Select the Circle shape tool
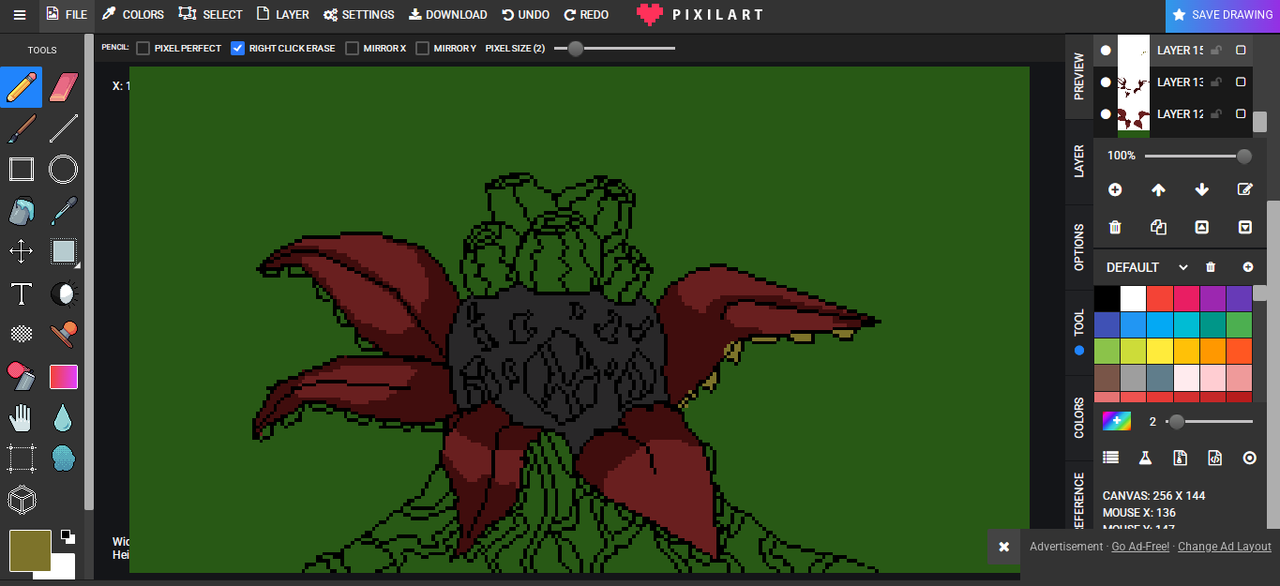Viewport: 1280px width, 586px height. [x=63, y=170]
